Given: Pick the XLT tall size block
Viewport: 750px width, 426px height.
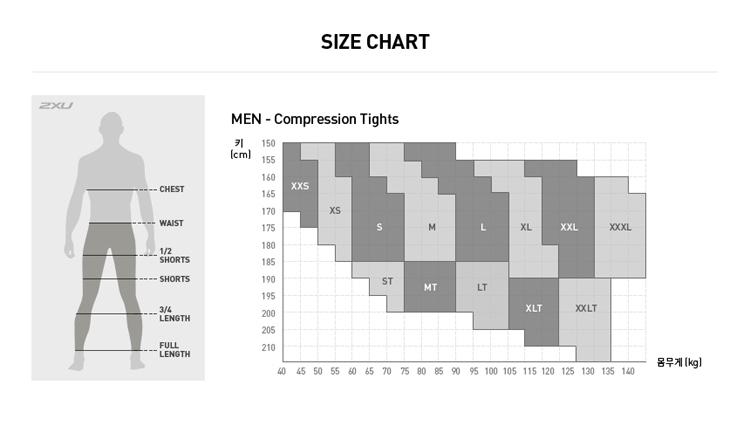Looking at the screenshot, I should point(534,308).
